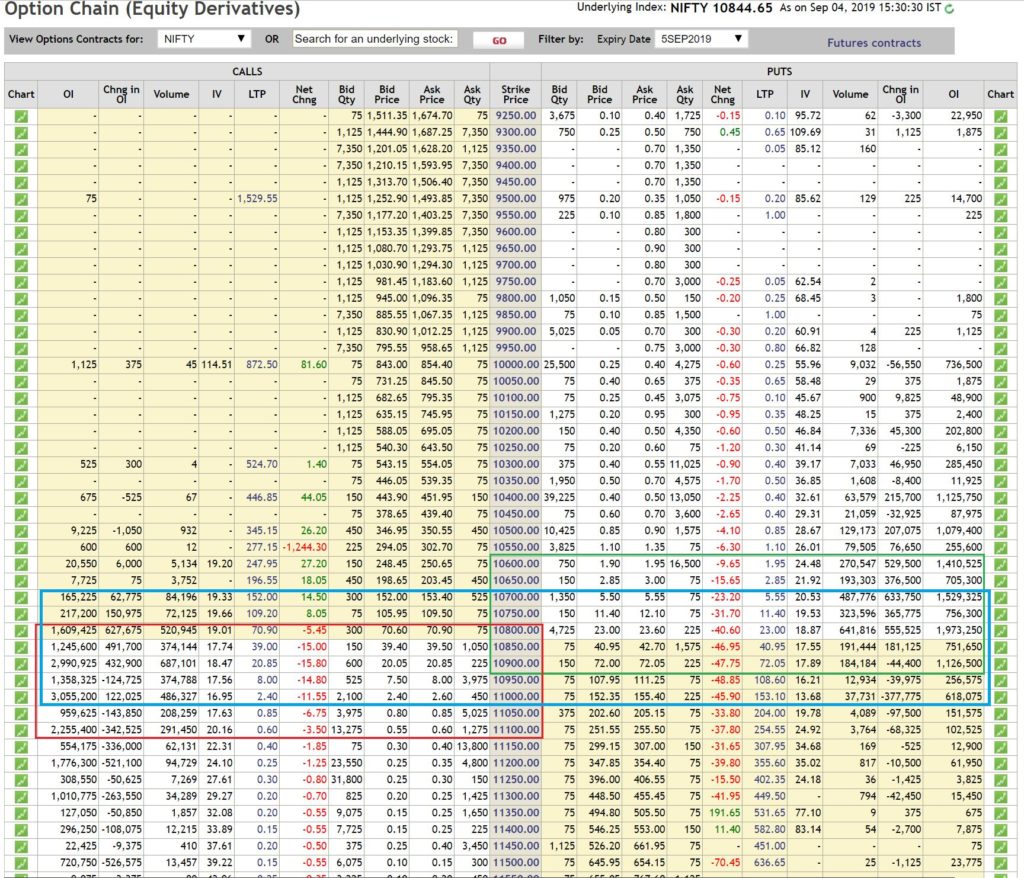
Task: Click puts volume value 641,816
Action: 857,630
